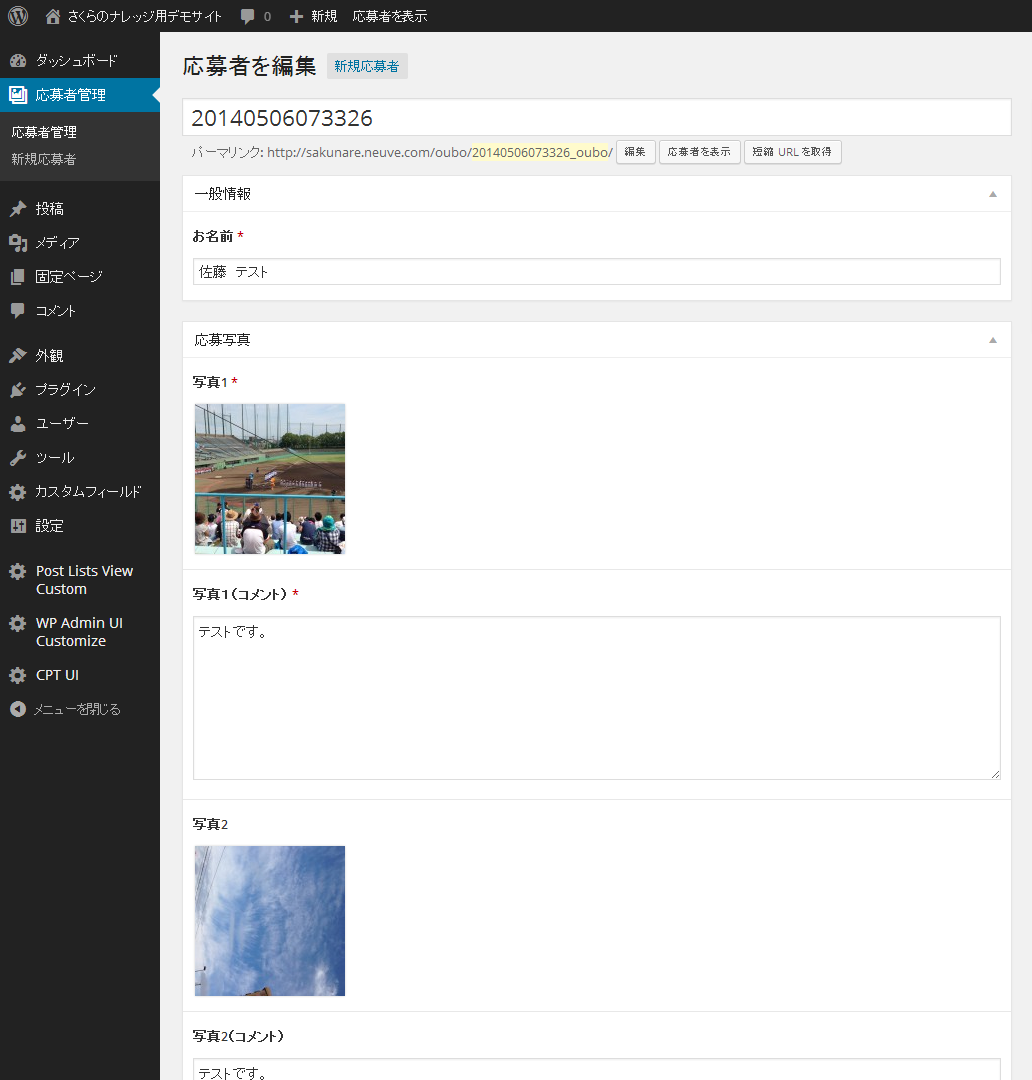1032x1080 pixels.
Task: Collapse sidebar with メニューを閉じる
Action: click(x=66, y=710)
